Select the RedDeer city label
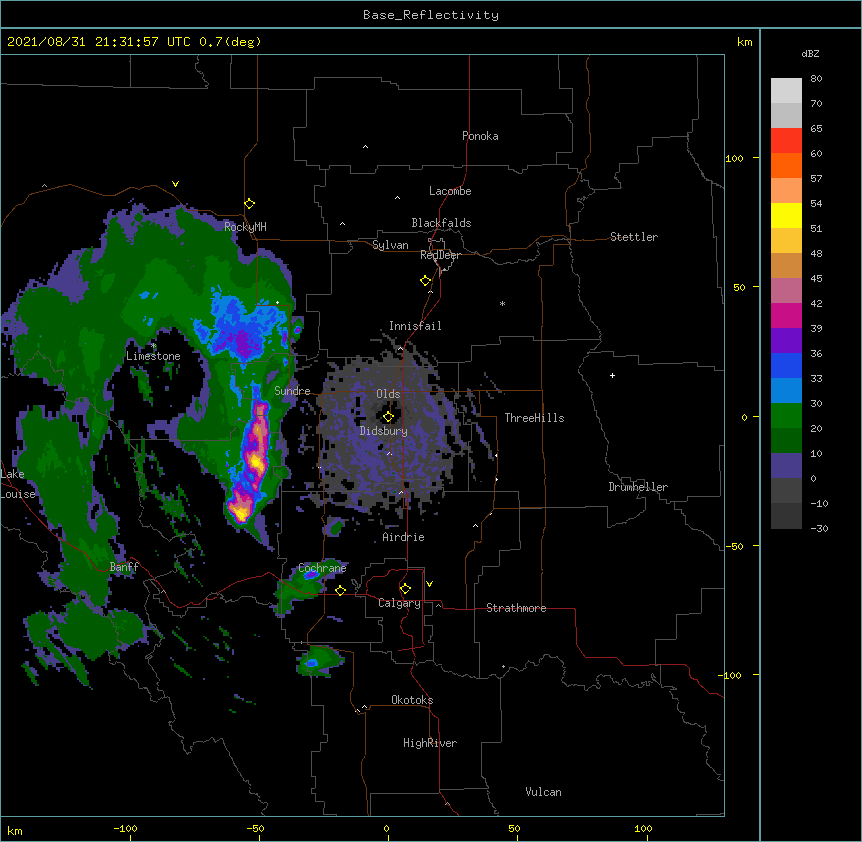 tap(440, 255)
